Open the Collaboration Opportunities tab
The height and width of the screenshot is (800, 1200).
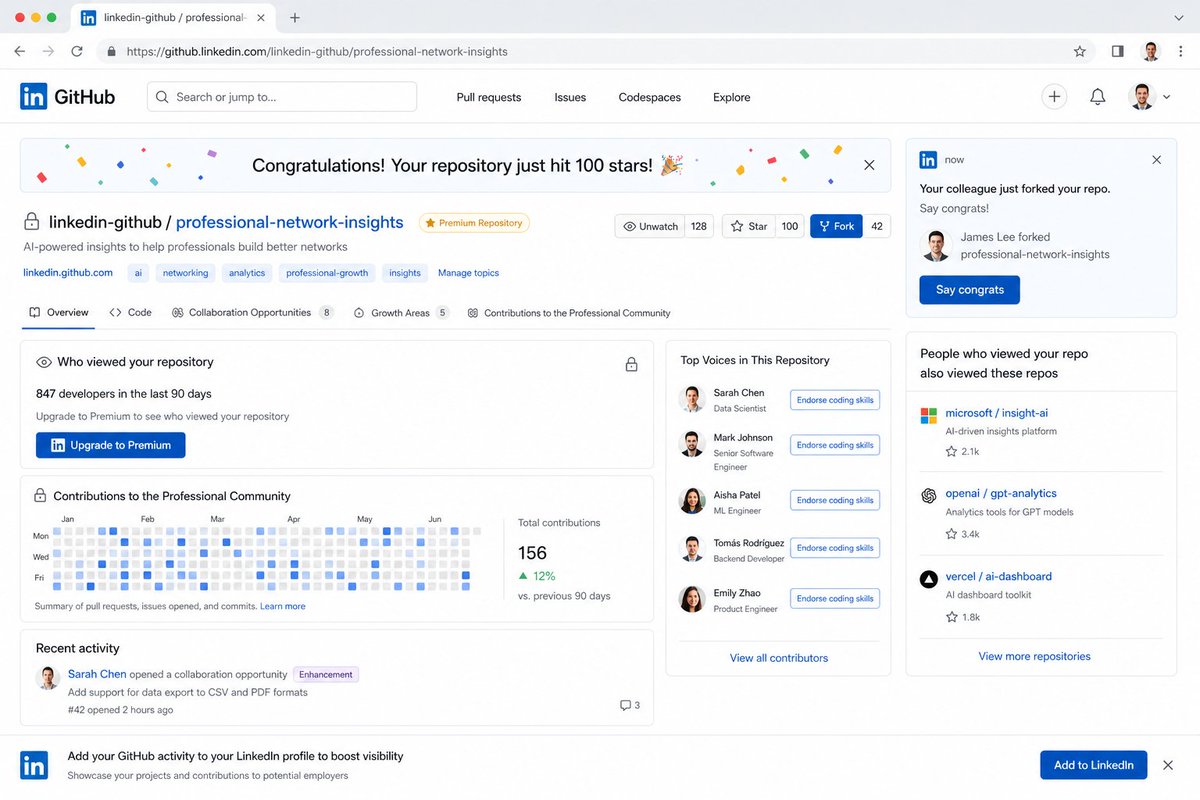[253, 312]
